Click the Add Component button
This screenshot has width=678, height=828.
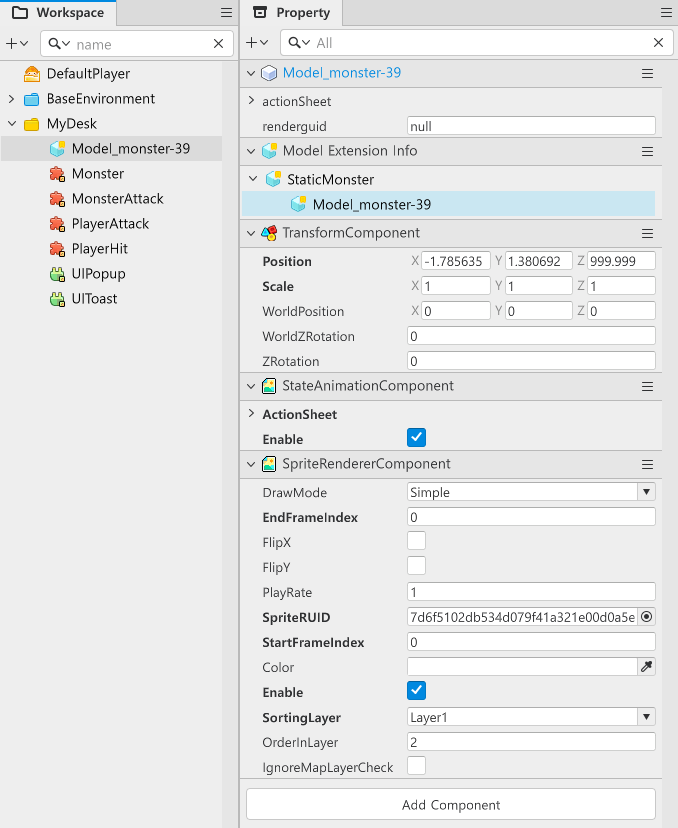point(451,804)
